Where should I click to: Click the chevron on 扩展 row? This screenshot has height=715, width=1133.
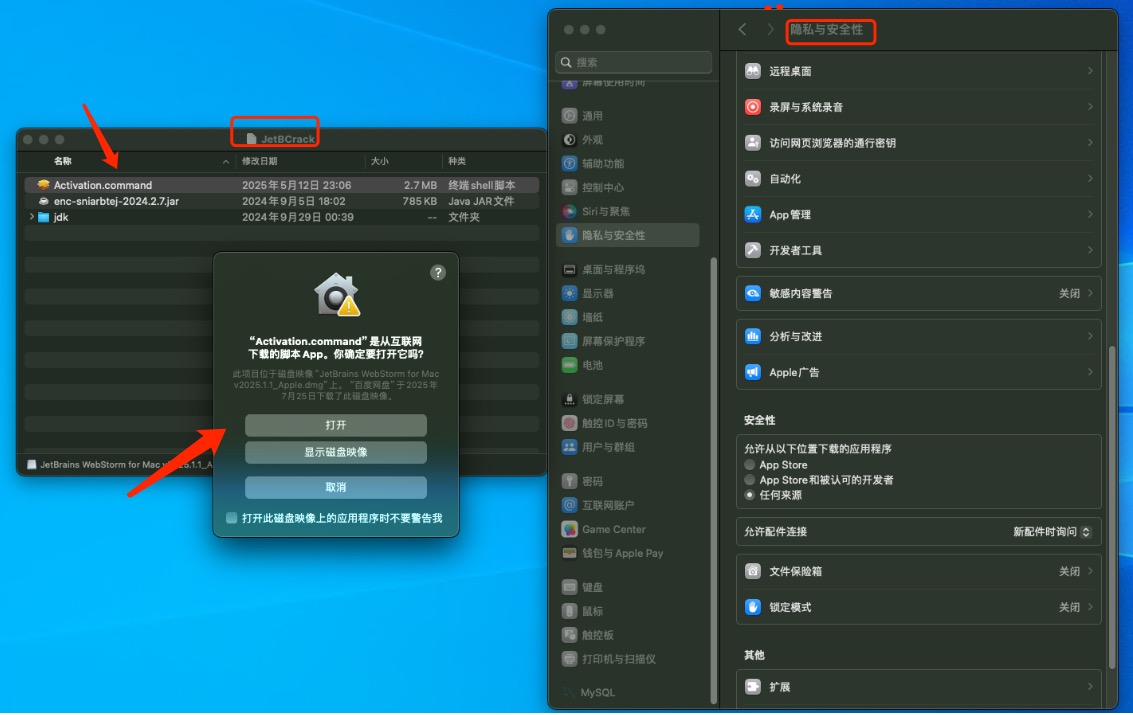(1090, 687)
